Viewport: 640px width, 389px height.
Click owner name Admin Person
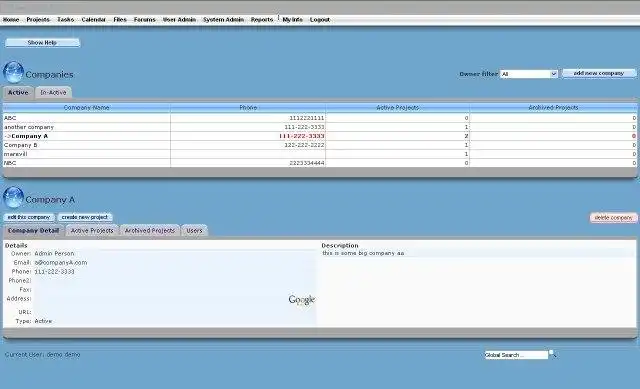coord(54,253)
